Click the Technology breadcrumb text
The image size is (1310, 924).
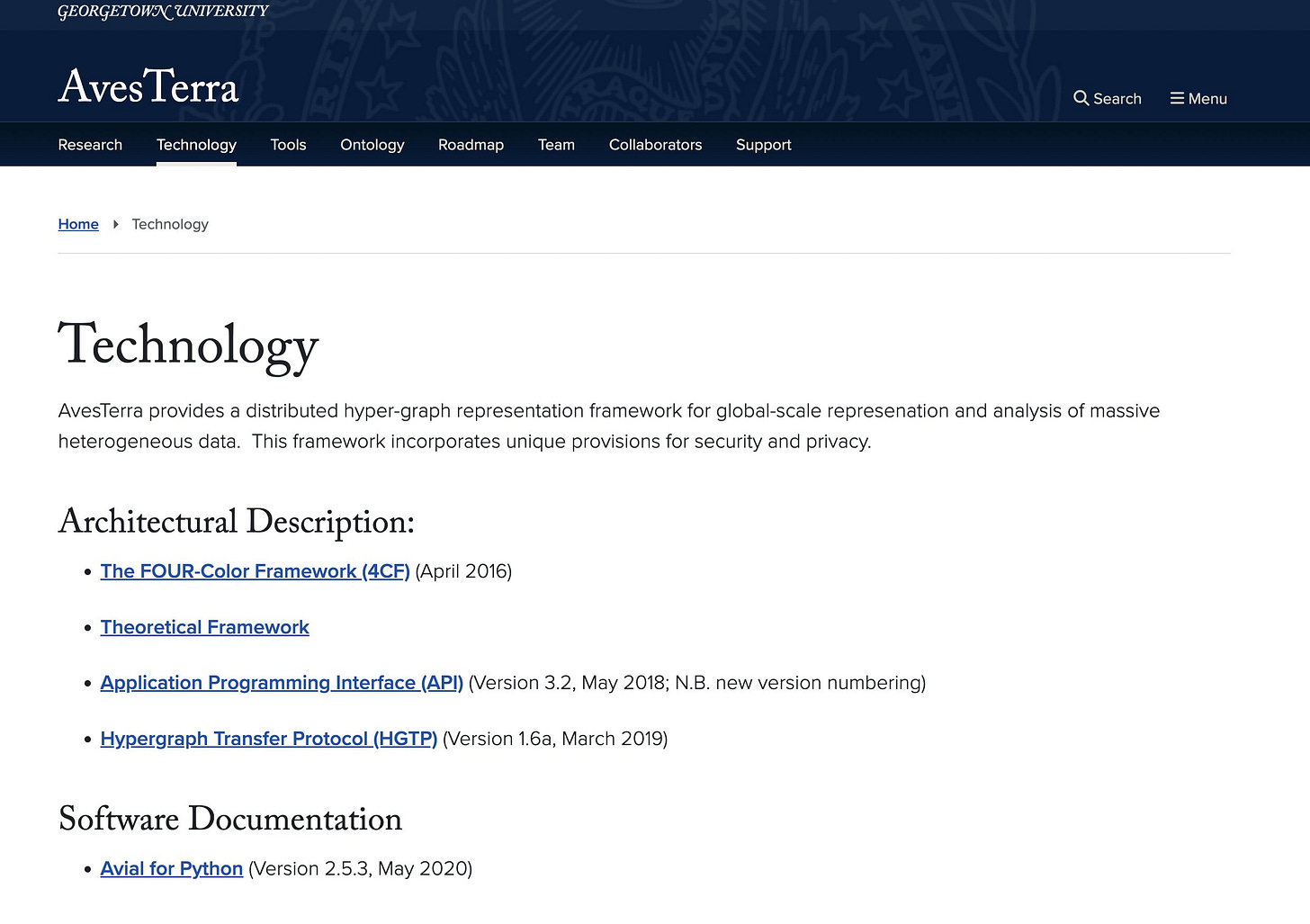coord(170,224)
